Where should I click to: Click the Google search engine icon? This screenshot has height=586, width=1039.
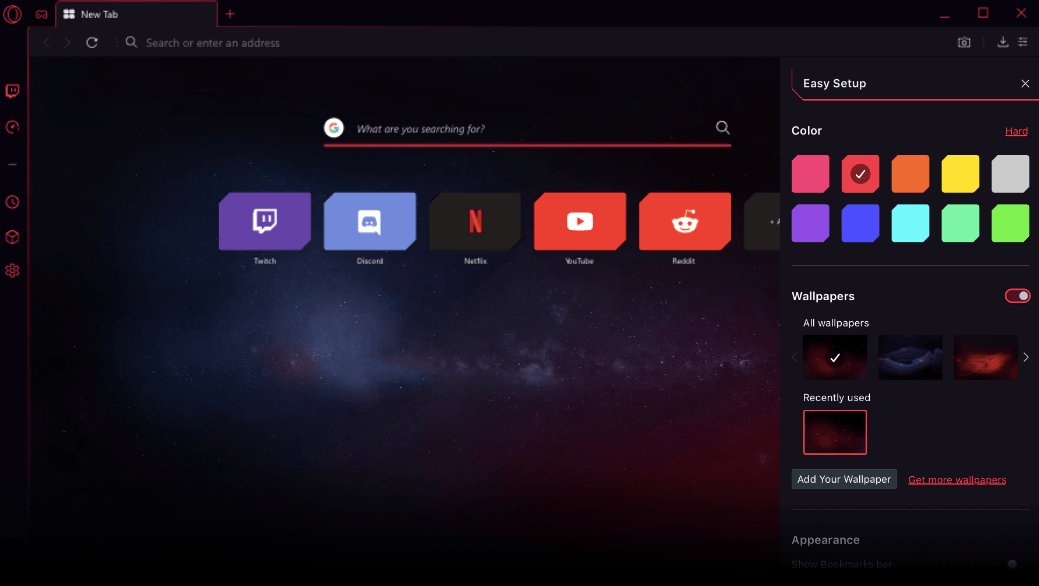click(x=334, y=127)
